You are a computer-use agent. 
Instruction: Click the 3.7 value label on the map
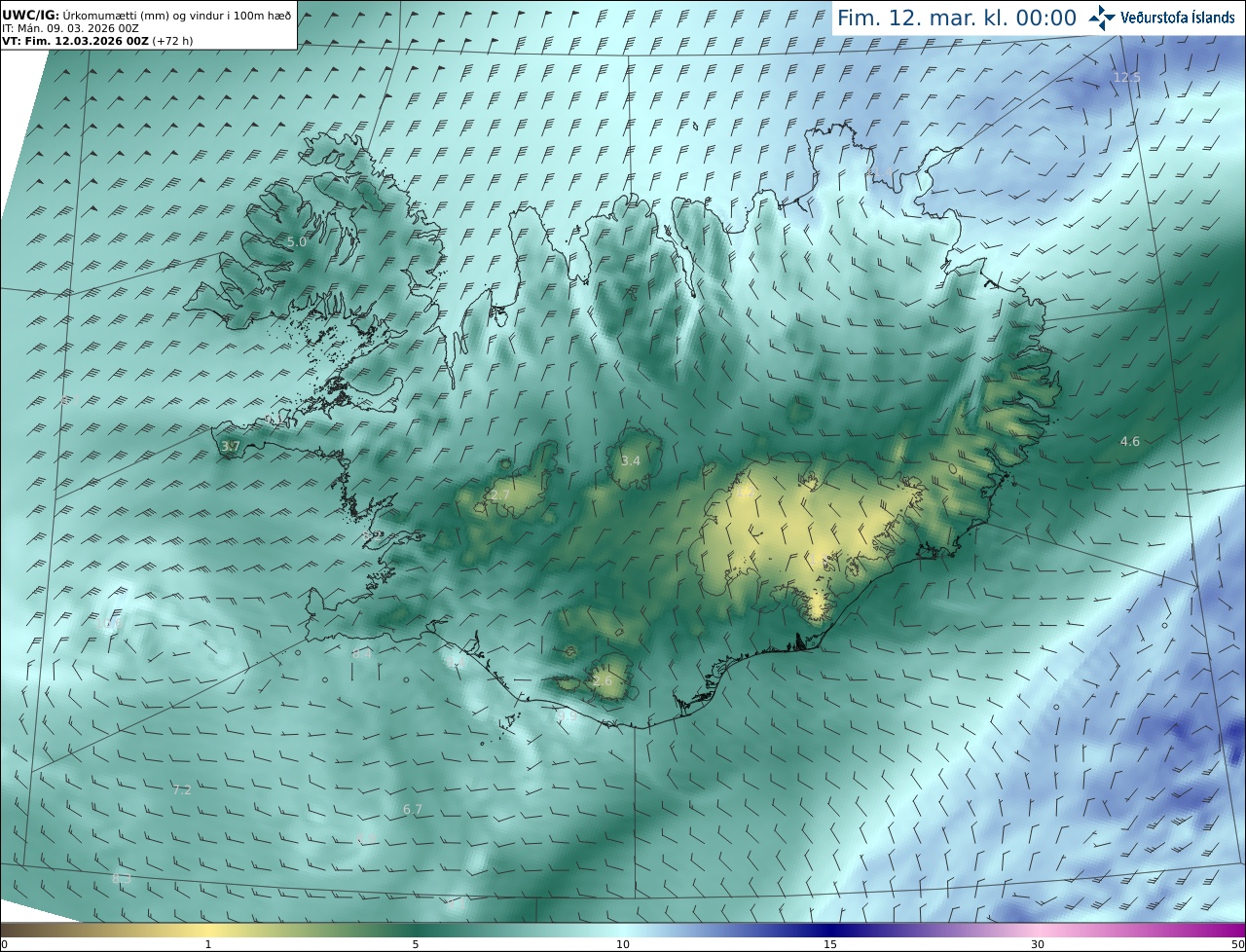[x=231, y=446]
